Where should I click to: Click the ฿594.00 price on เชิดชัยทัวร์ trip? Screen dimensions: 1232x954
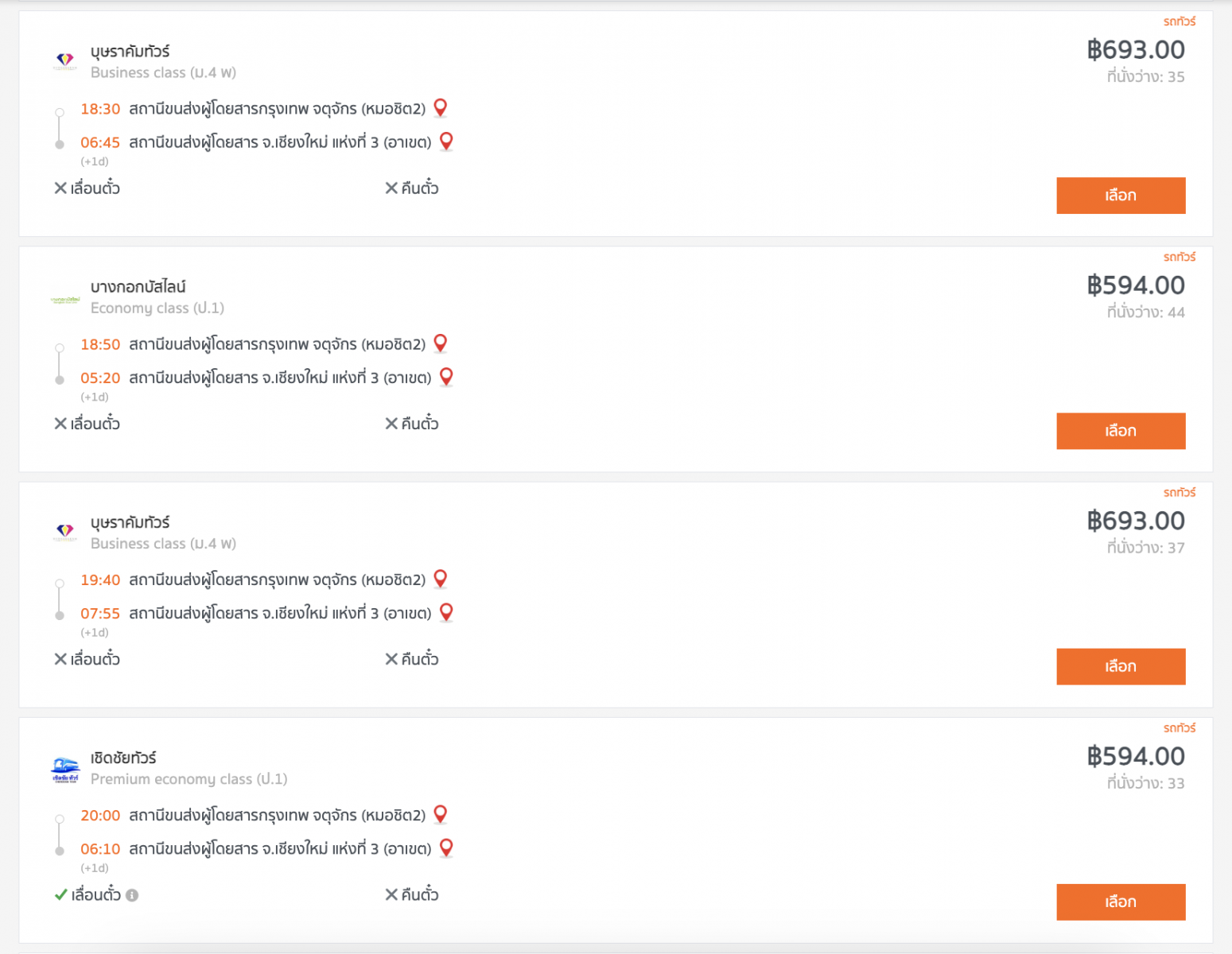[1136, 756]
